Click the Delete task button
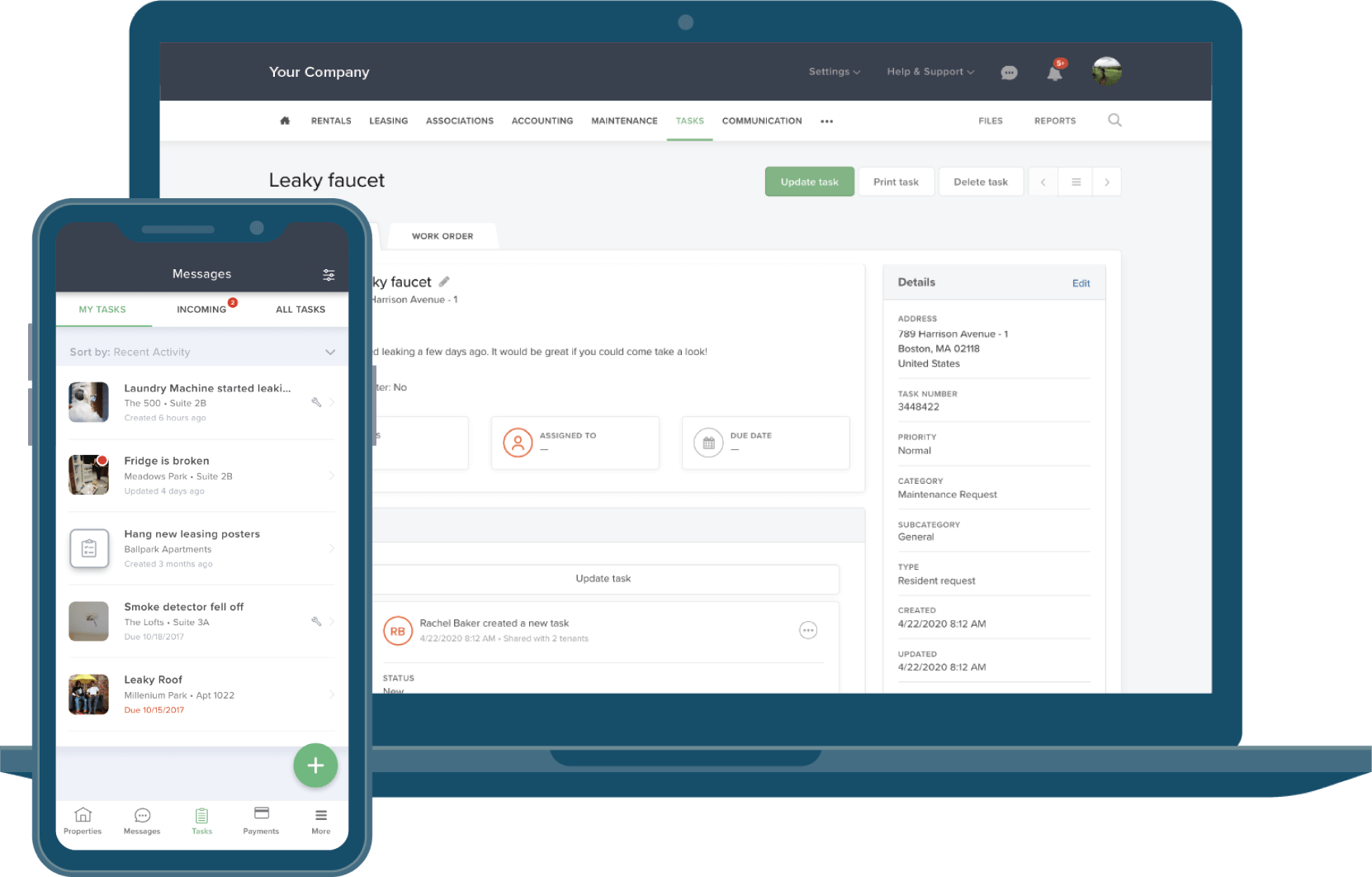Screen dimensions: 1372x877 (x=981, y=182)
